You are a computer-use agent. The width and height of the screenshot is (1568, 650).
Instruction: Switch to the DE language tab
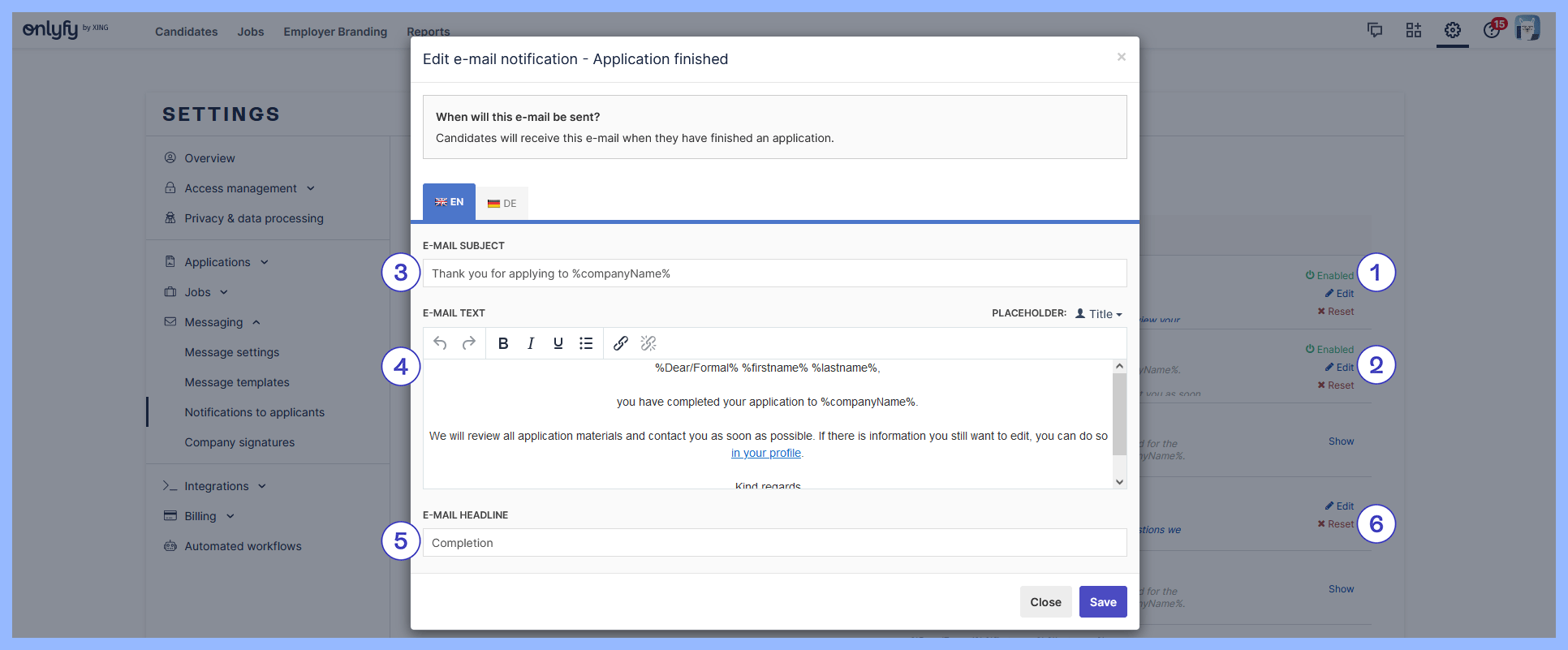coord(502,204)
